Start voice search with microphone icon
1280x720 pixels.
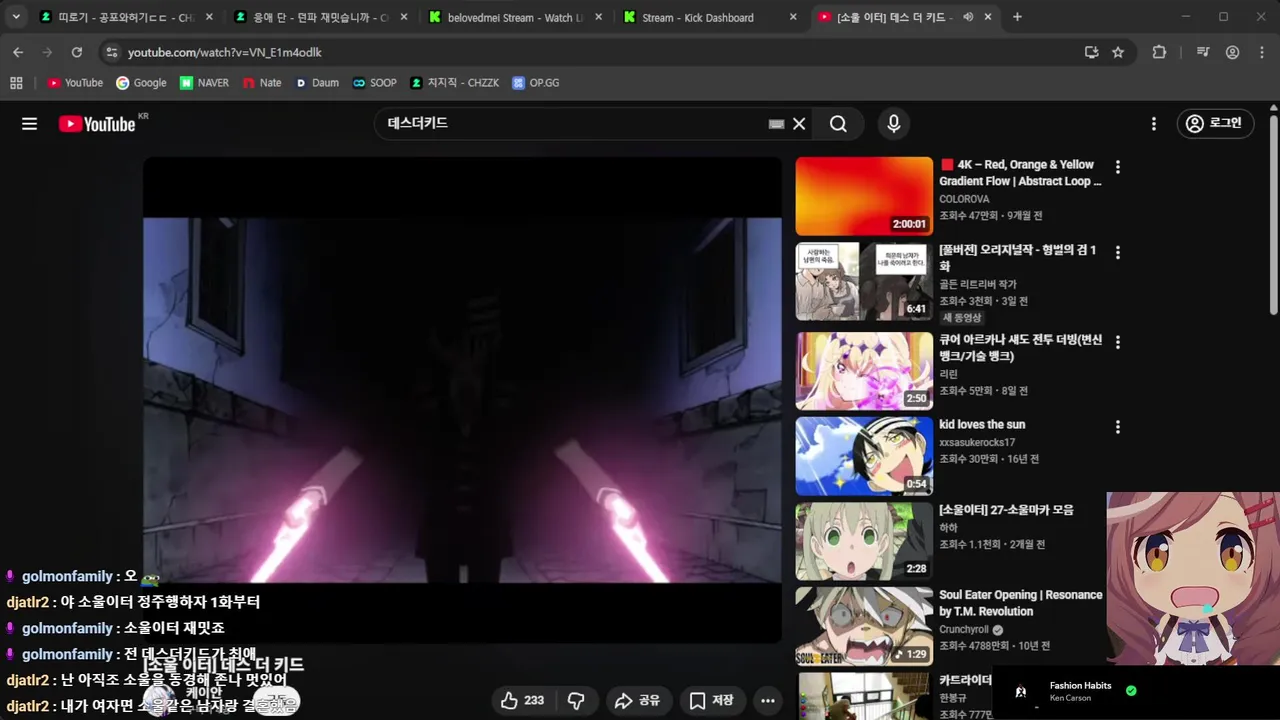pyautogui.click(x=894, y=124)
